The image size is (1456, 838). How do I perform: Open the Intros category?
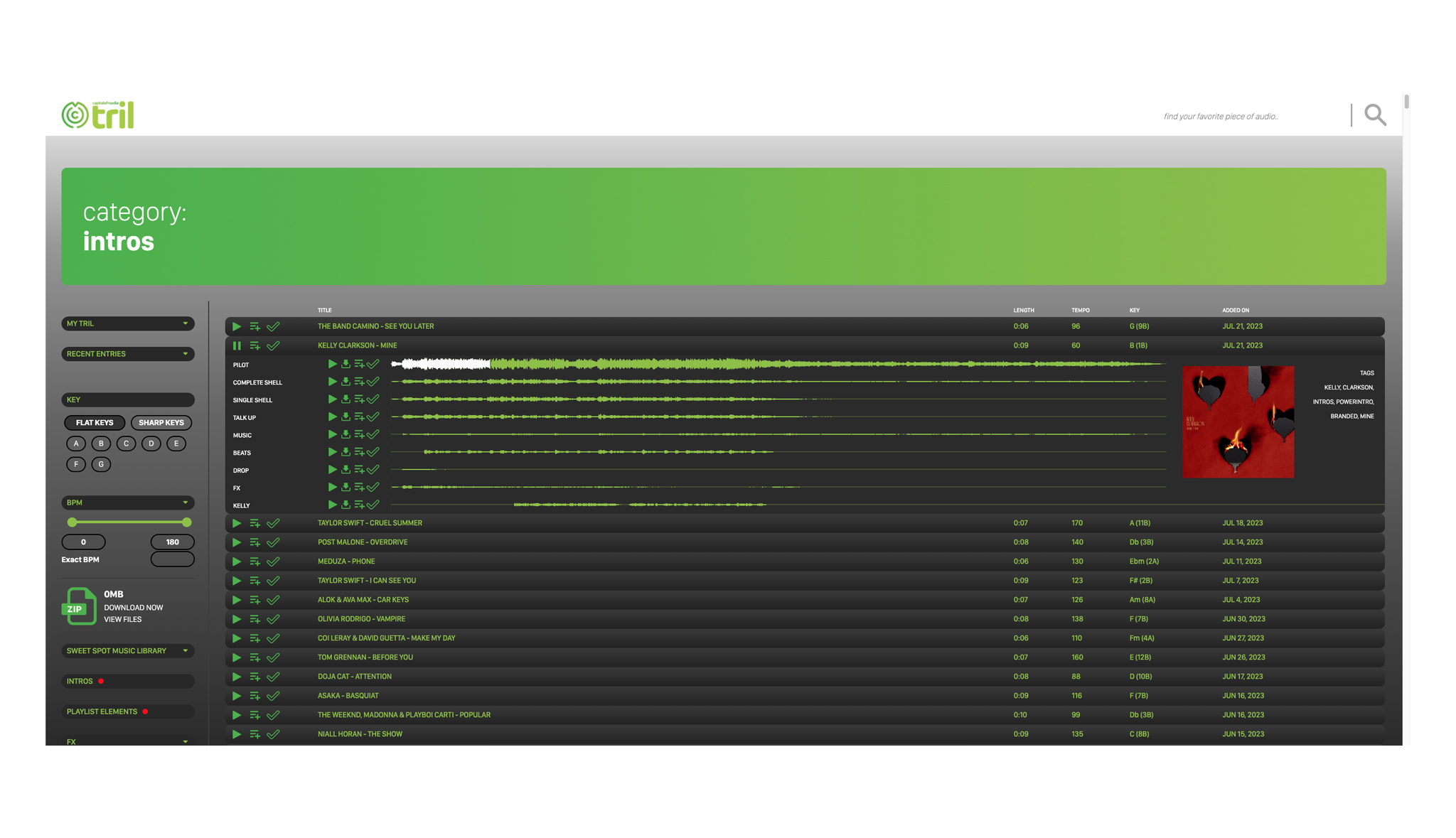(x=128, y=682)
